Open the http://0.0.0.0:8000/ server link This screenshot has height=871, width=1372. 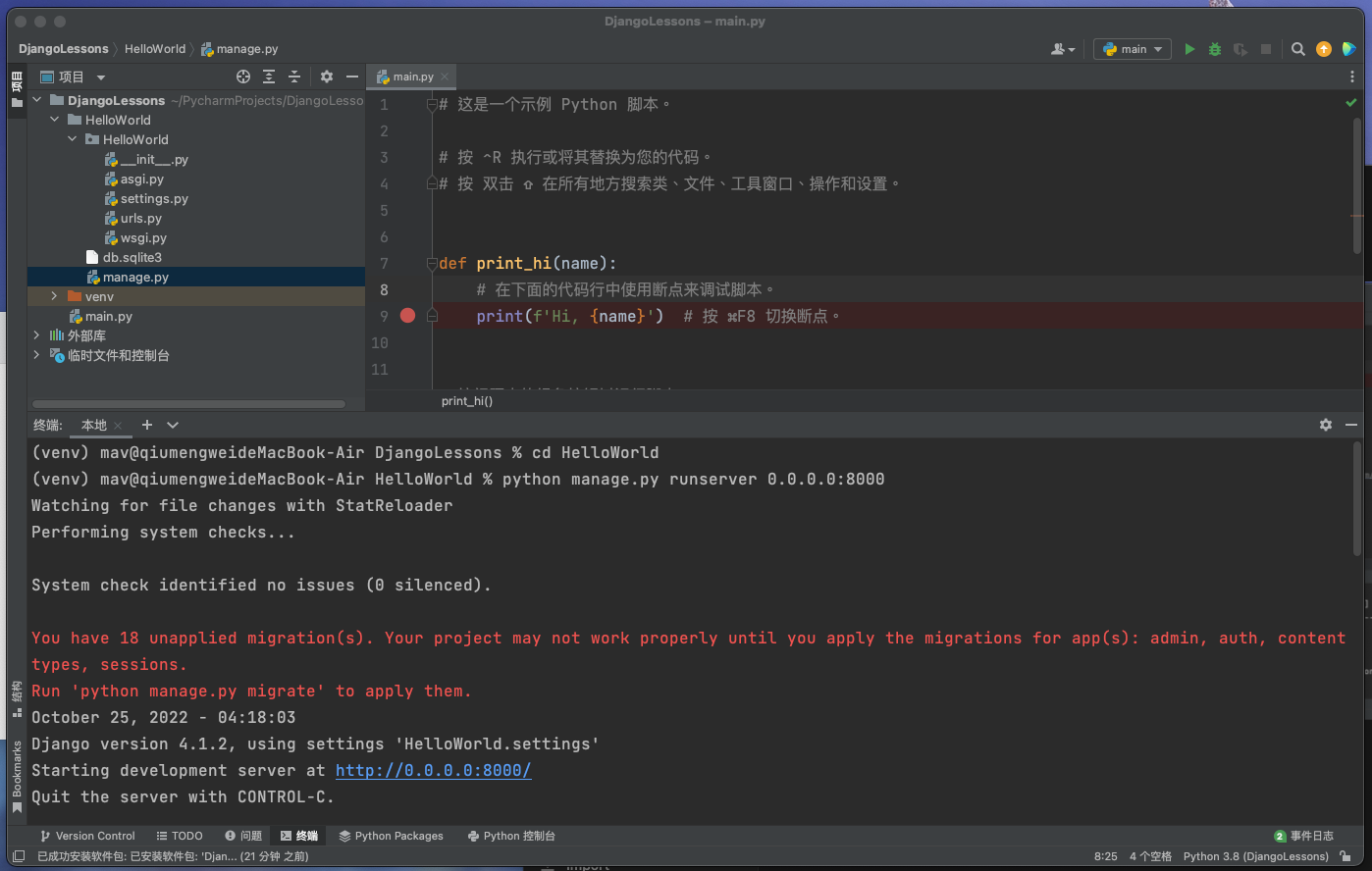click(x=433, y=770)
